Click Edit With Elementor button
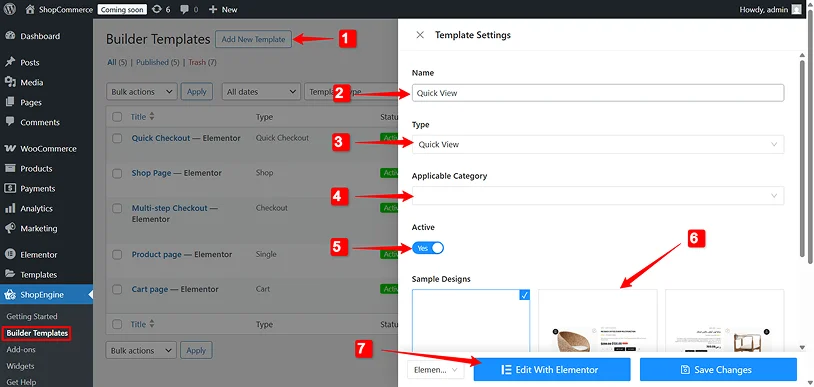 point(552,370)
